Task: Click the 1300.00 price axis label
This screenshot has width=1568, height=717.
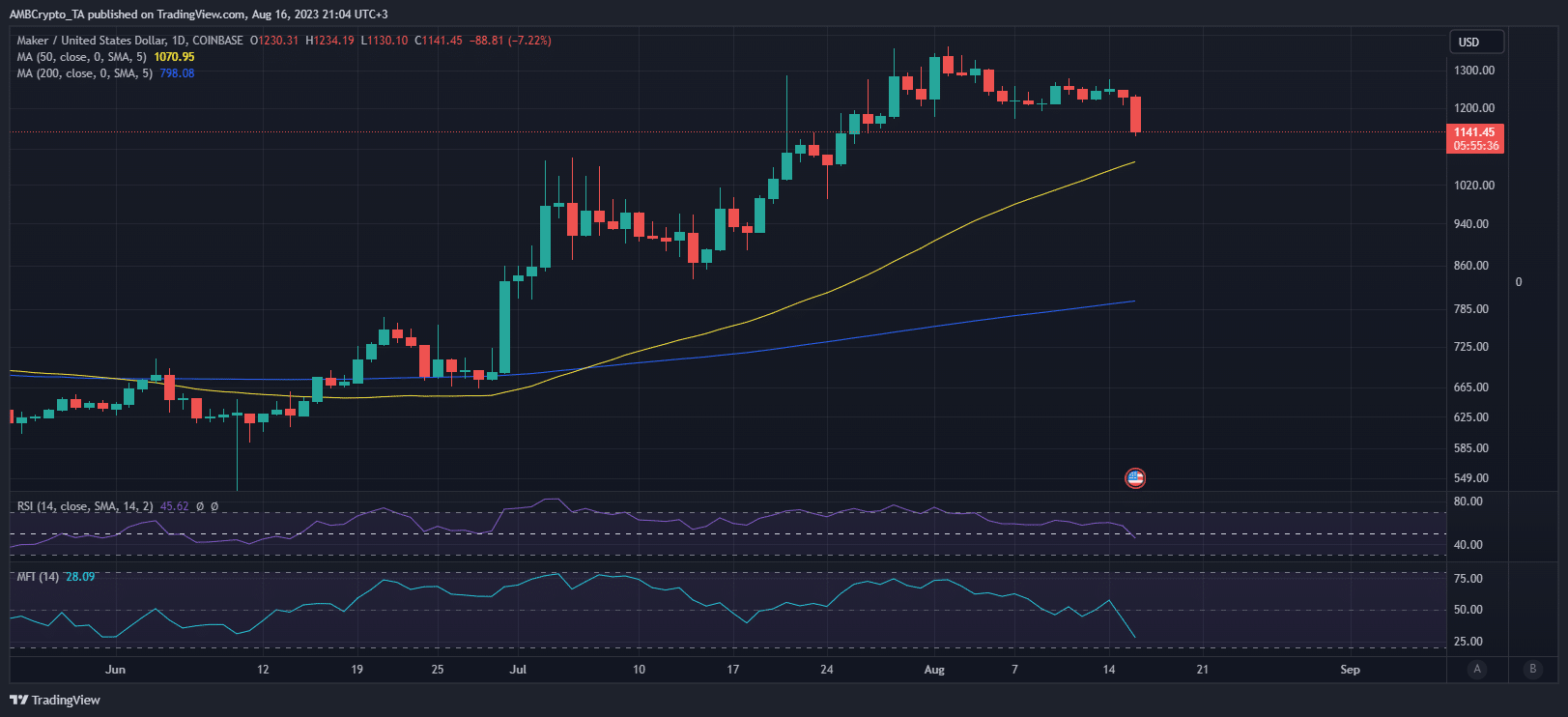Action: (1474, 71)
